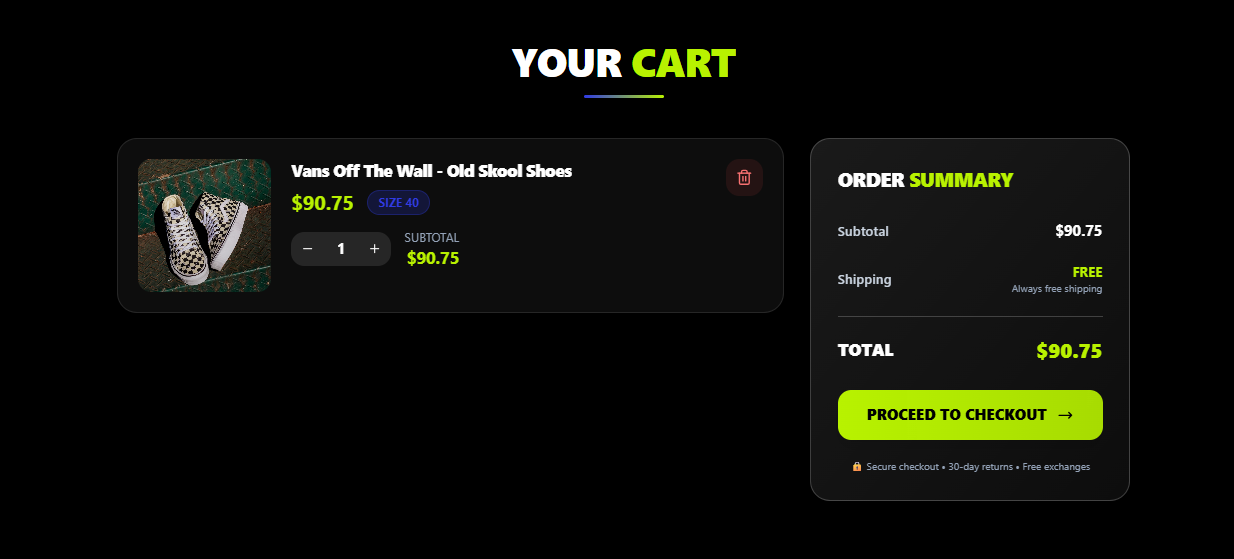Decrease quantity with the minus button
1234x559 pixels.
[x=308, y=249]
